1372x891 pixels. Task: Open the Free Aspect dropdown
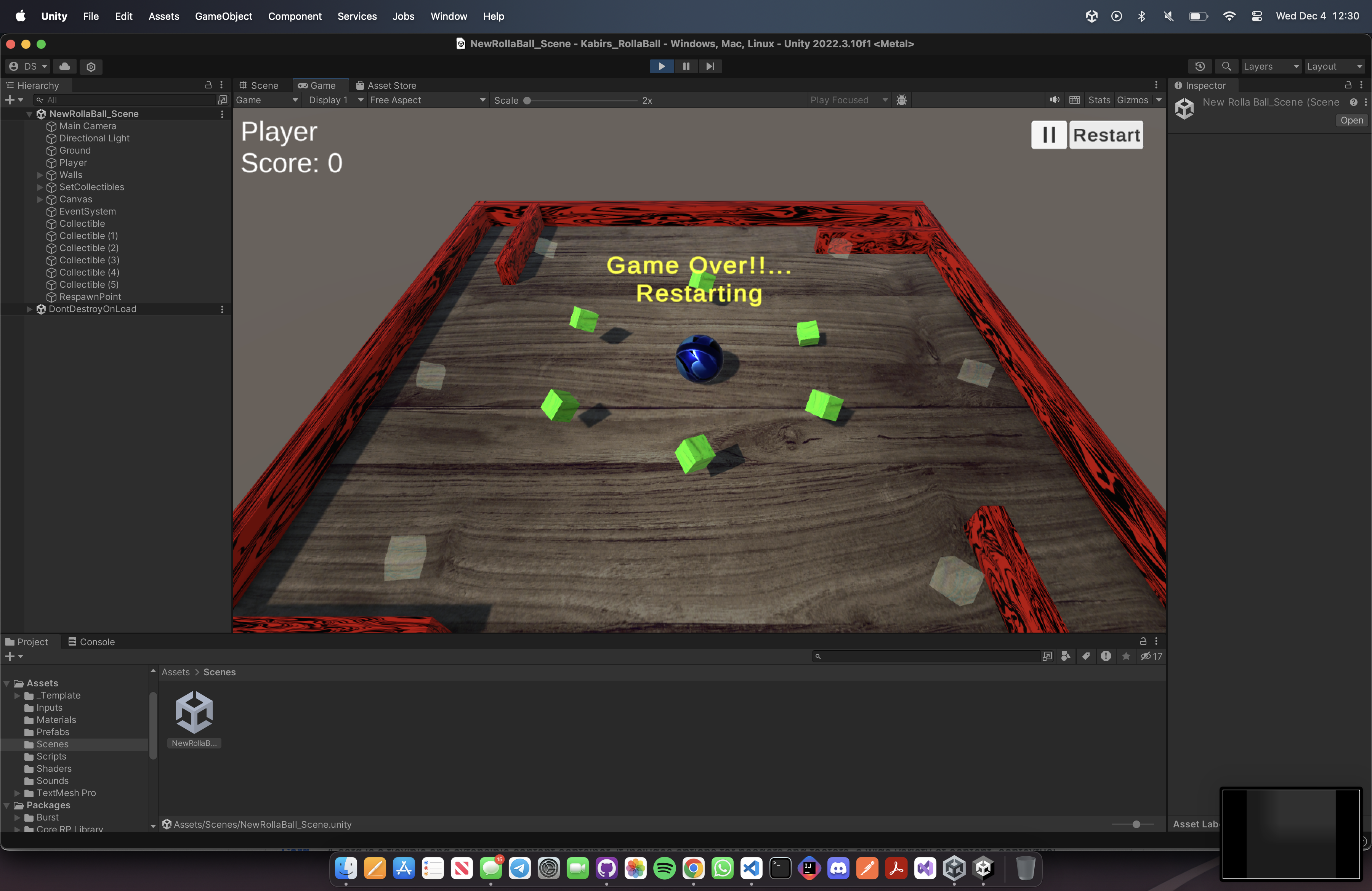pos(427,100)
